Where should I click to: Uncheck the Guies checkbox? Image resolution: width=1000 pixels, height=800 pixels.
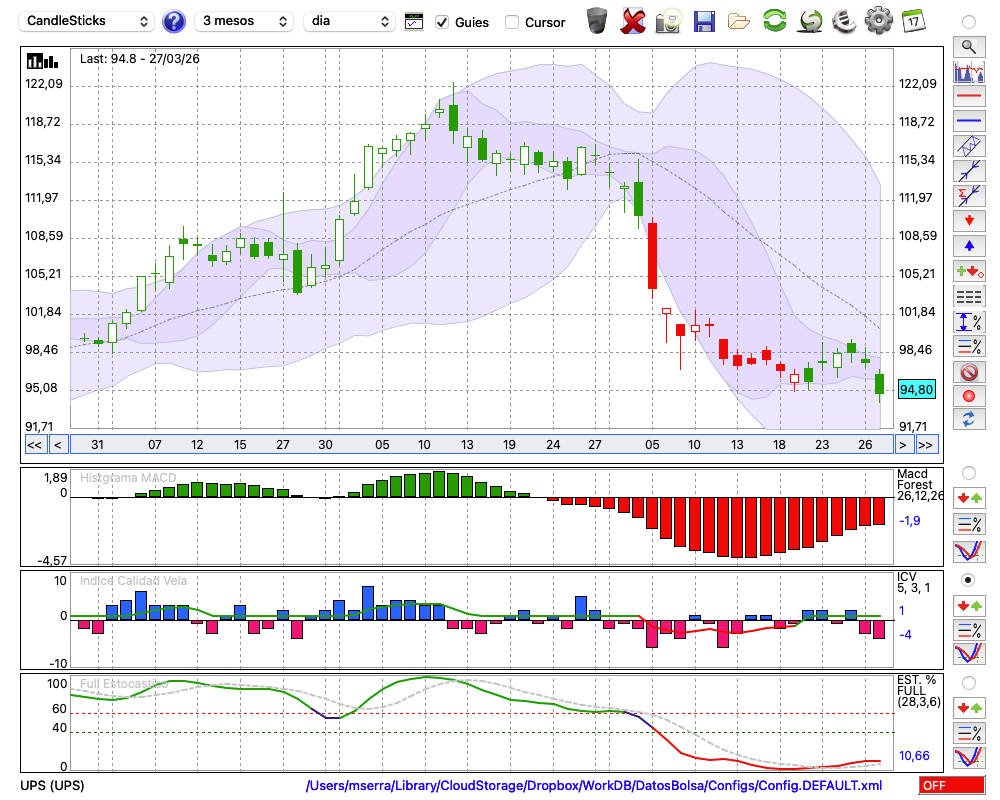point(442,22)
